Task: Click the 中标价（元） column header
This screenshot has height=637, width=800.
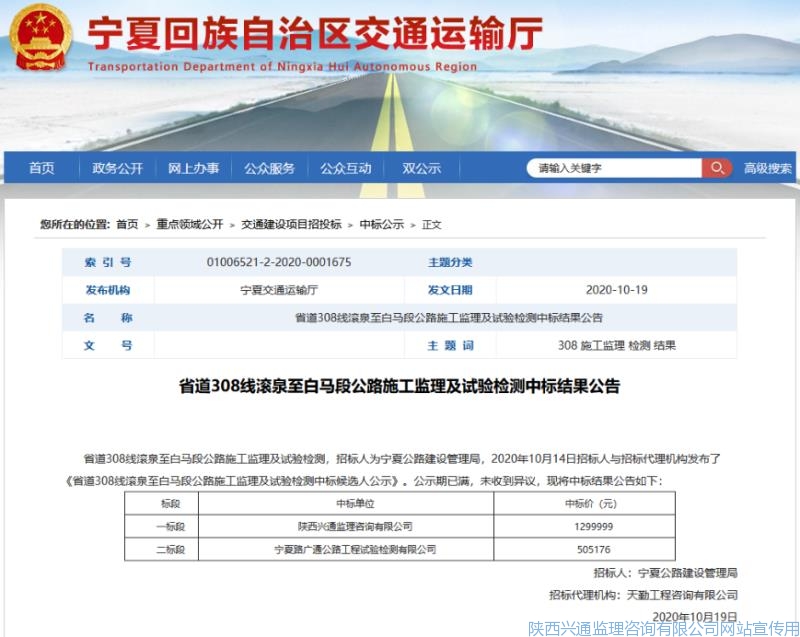Action: (591, 503)
